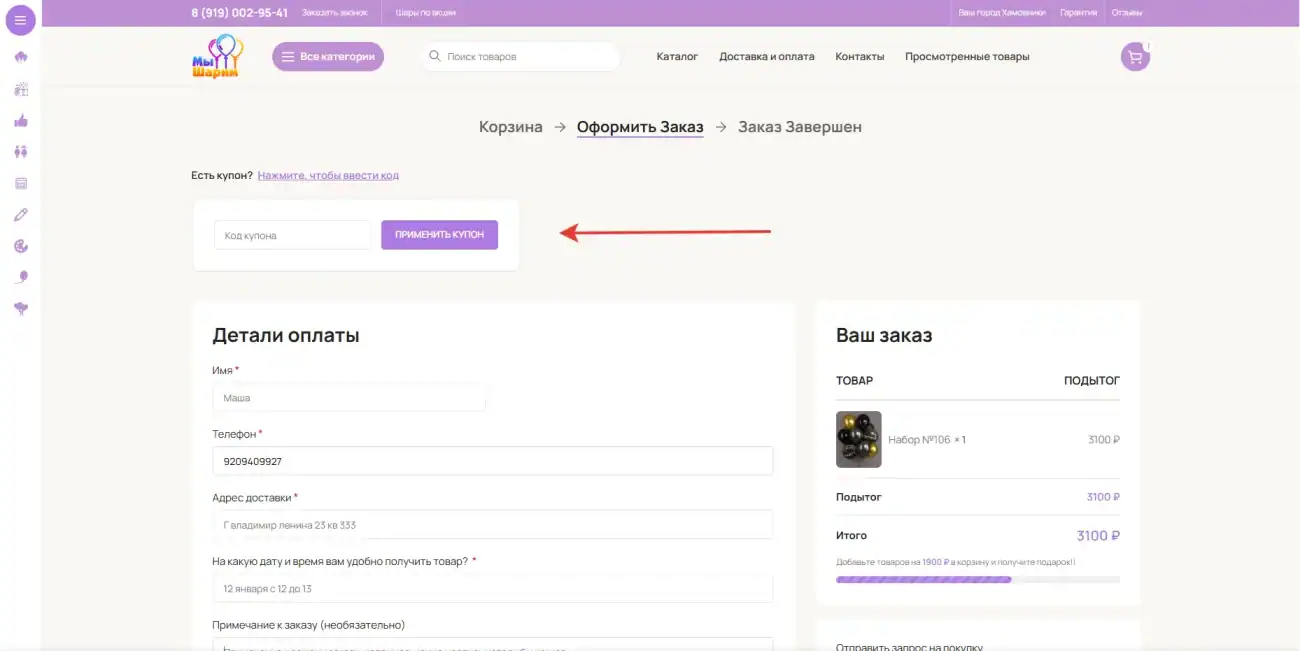
Task: Click the calendar icon in sidebar
Action: coord(21,183)
